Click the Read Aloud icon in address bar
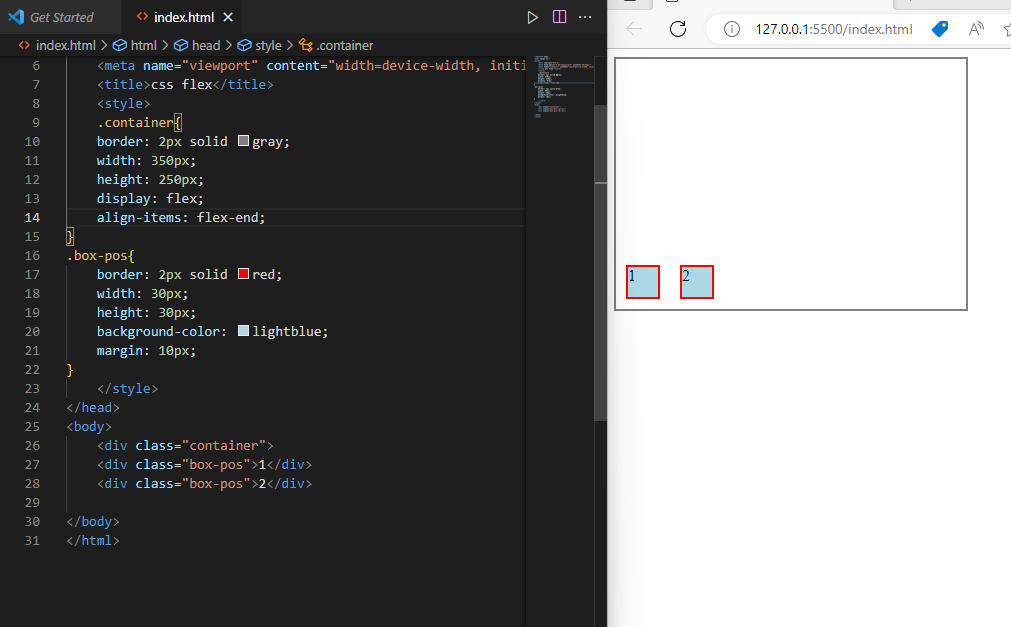 coord(976,29)
